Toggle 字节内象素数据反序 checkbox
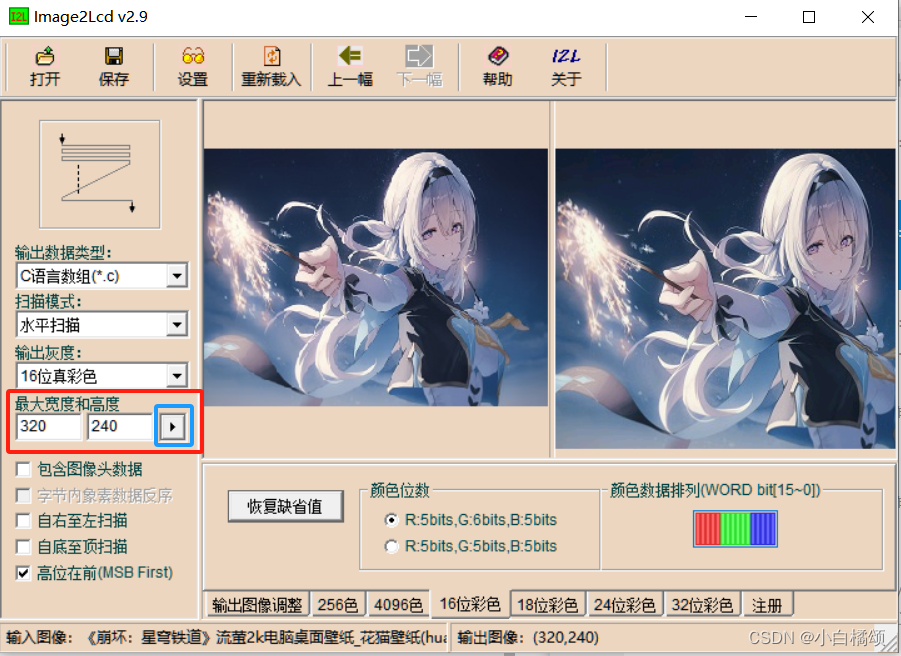This screenshot has height=656, width=901. click(x=23, y=495)
